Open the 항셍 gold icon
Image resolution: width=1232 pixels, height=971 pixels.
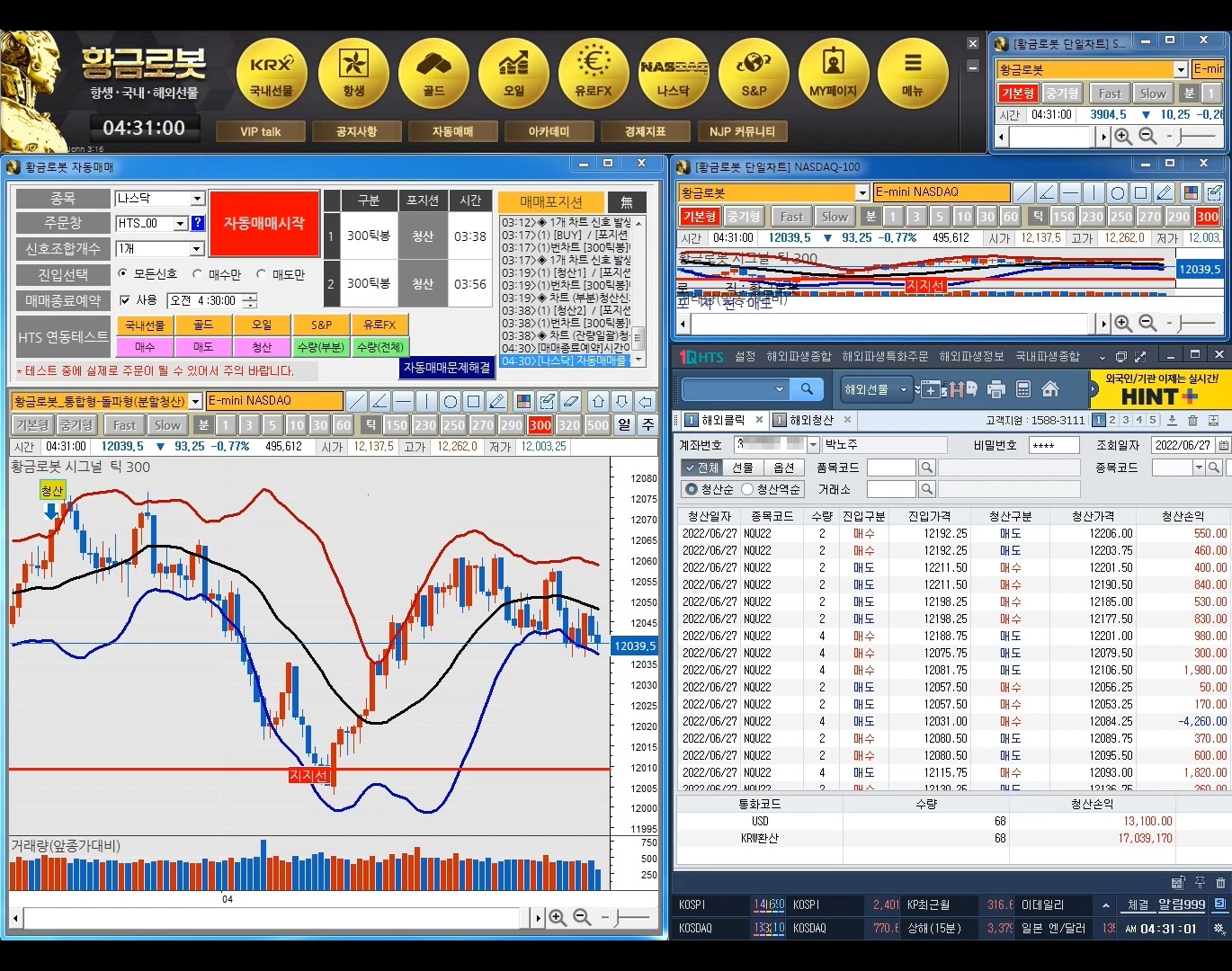pyautogui.click(x=353, y=74)
